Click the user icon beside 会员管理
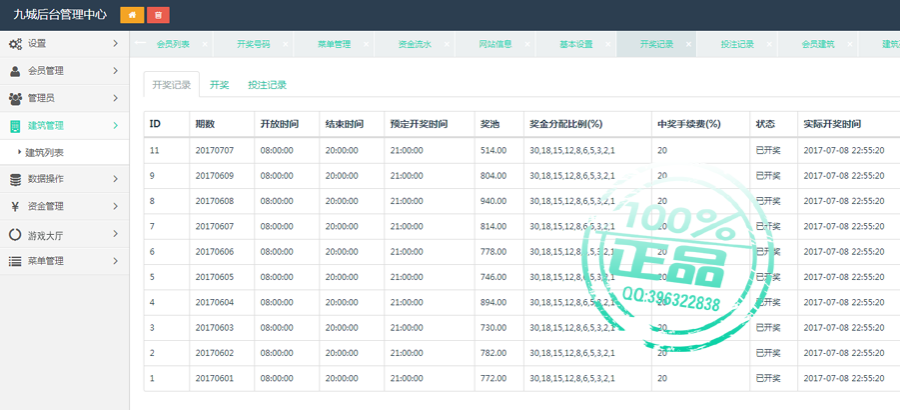The height and width of the screenshot is (410, 900). 15,71
